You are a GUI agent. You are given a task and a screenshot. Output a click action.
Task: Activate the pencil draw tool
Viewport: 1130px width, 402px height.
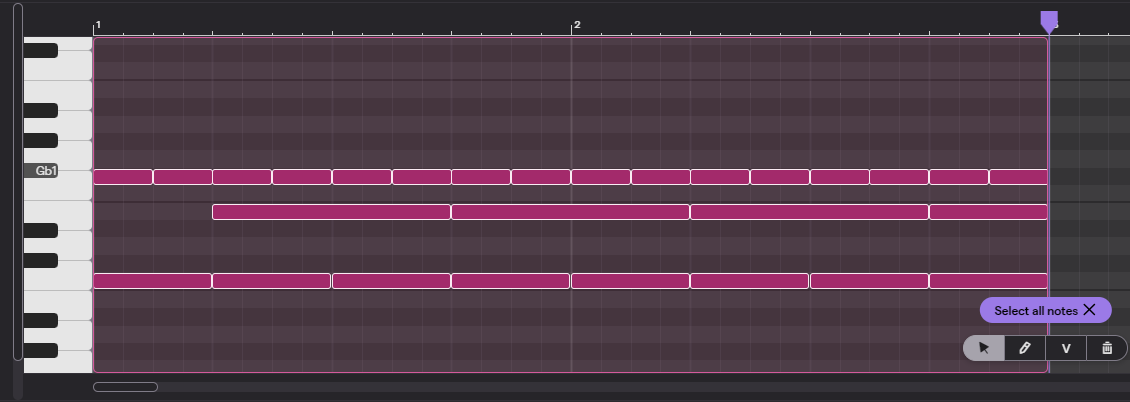coord(1025,348)
